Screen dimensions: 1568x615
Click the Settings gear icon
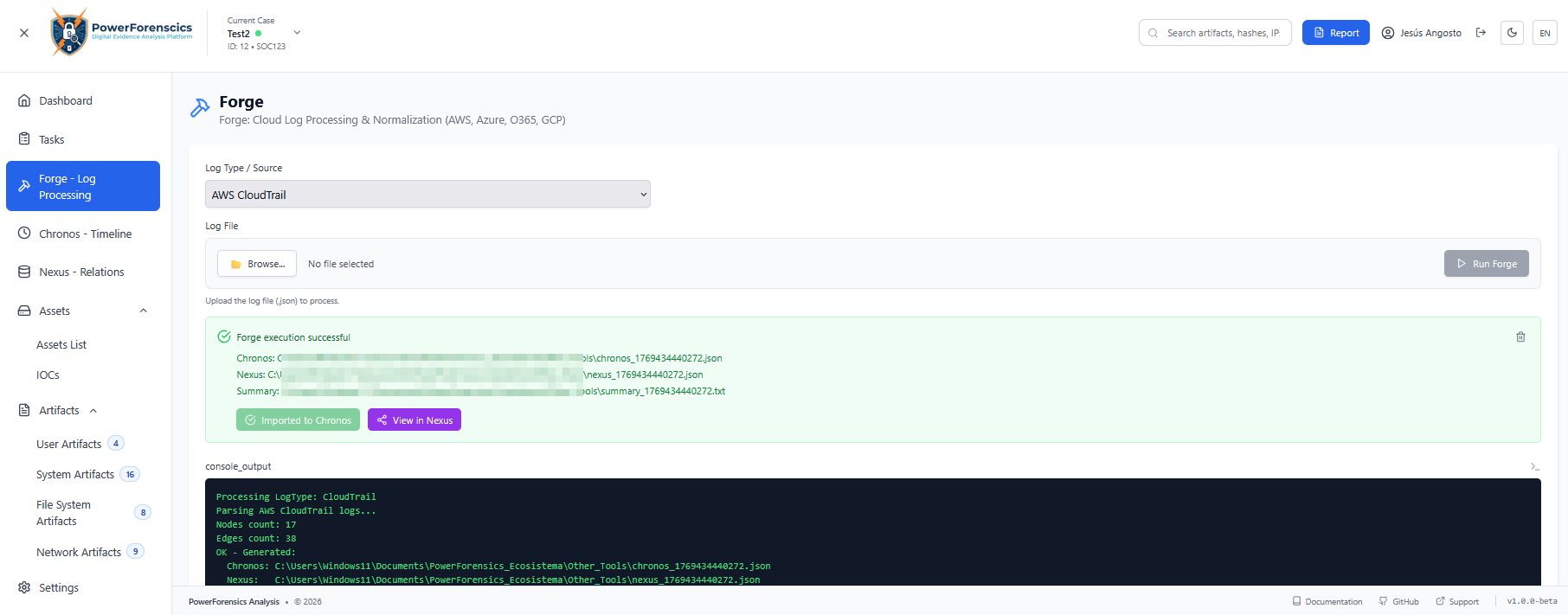[24, 587]
